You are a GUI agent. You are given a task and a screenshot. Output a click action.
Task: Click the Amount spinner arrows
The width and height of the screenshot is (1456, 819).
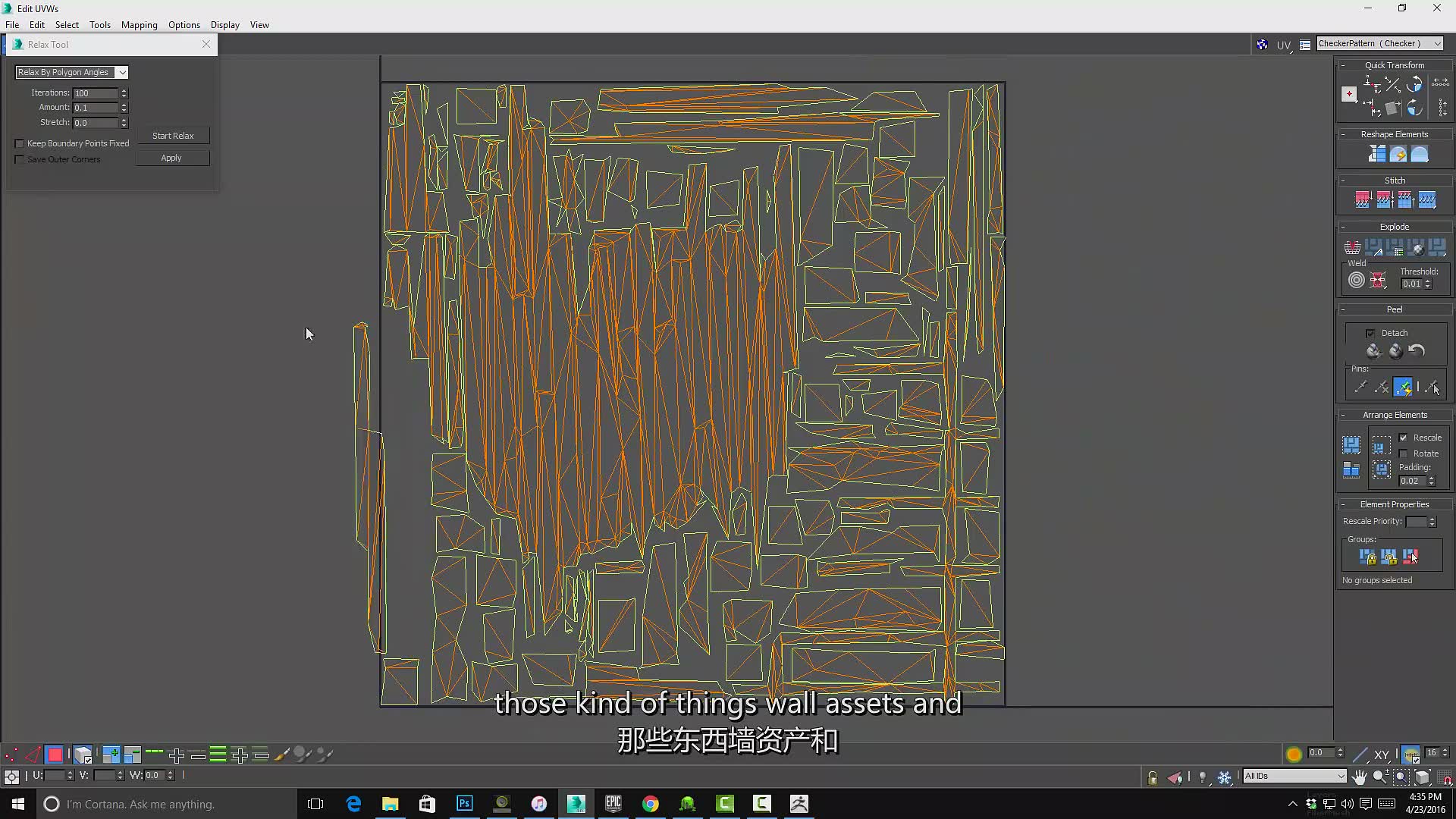coord(124,108)
